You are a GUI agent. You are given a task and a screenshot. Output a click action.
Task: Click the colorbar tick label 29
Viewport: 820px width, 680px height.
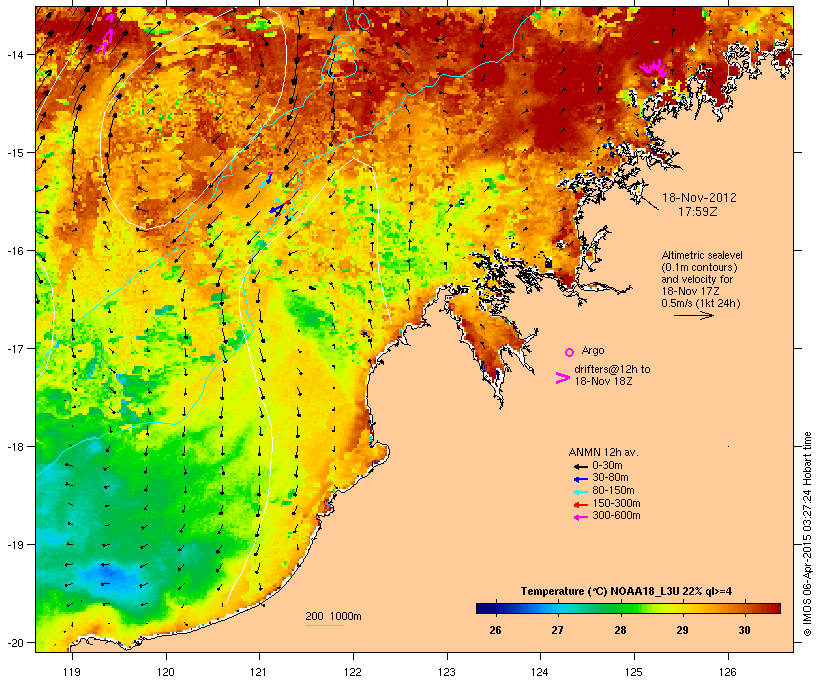point(682,630)
